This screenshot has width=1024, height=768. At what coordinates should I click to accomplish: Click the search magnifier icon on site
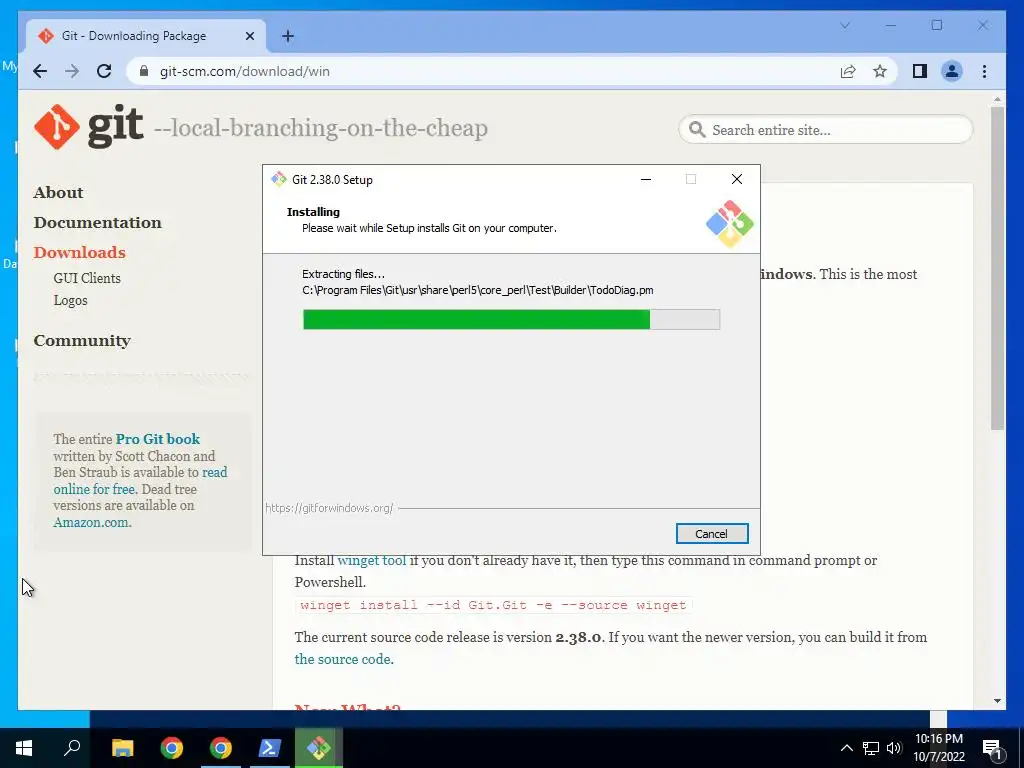(697, 129)
